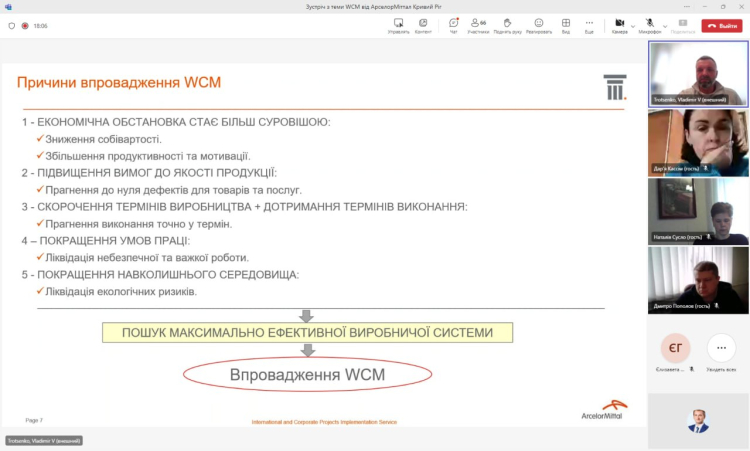750x451 pixels.
Task: Select Dmytro Popovov's video tile
Action: [x=698, y=280]
